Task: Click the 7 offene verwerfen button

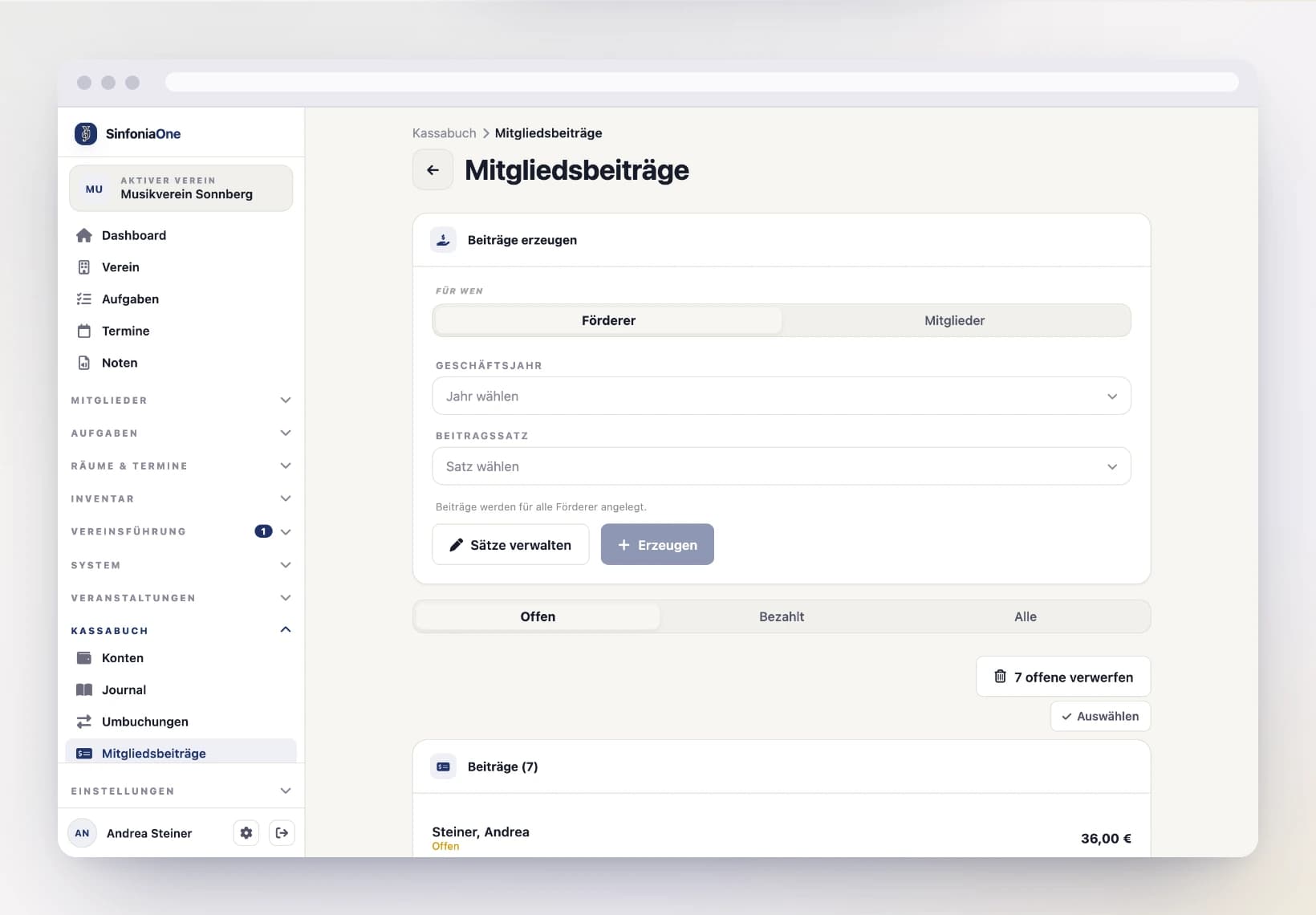Action: 1063,677
